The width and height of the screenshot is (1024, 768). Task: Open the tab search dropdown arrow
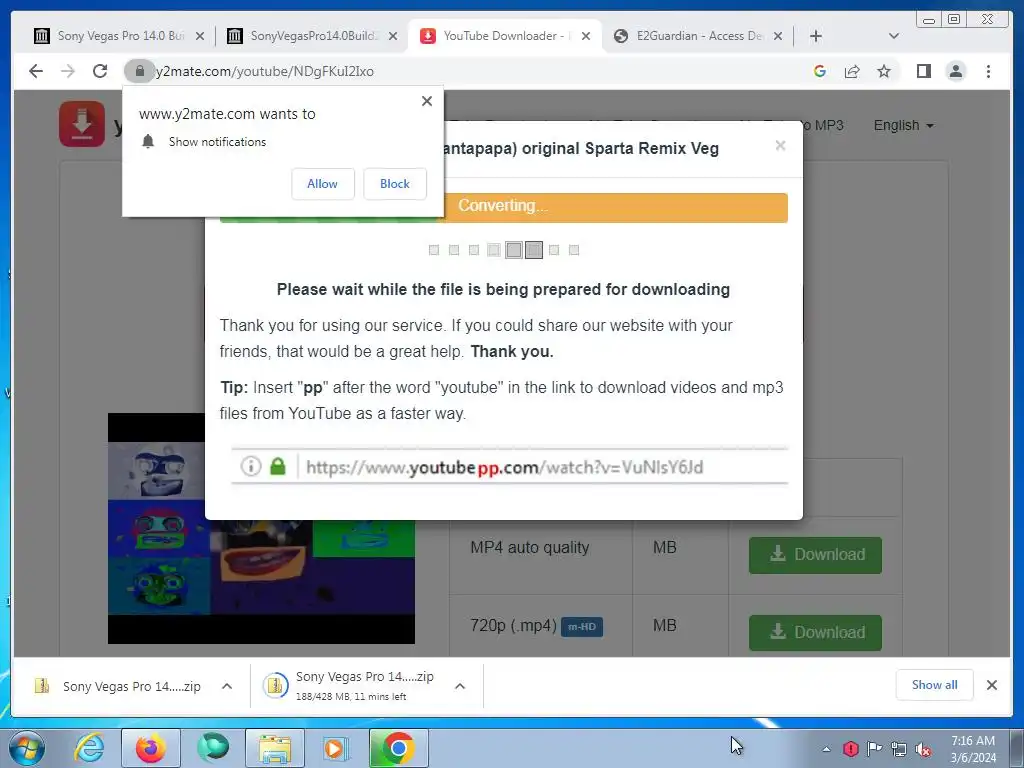[x=894, y=36]
